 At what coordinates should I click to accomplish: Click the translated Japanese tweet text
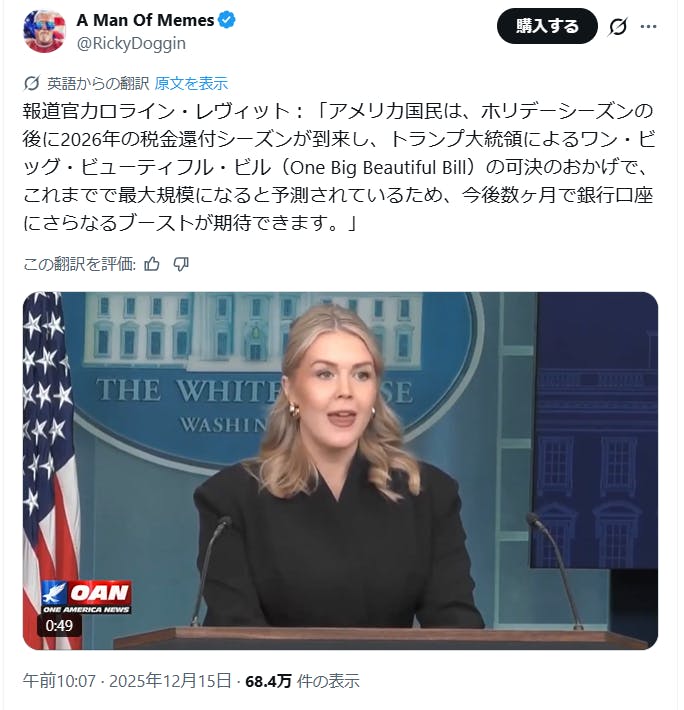pyautogui.click(x=340, y=167)
